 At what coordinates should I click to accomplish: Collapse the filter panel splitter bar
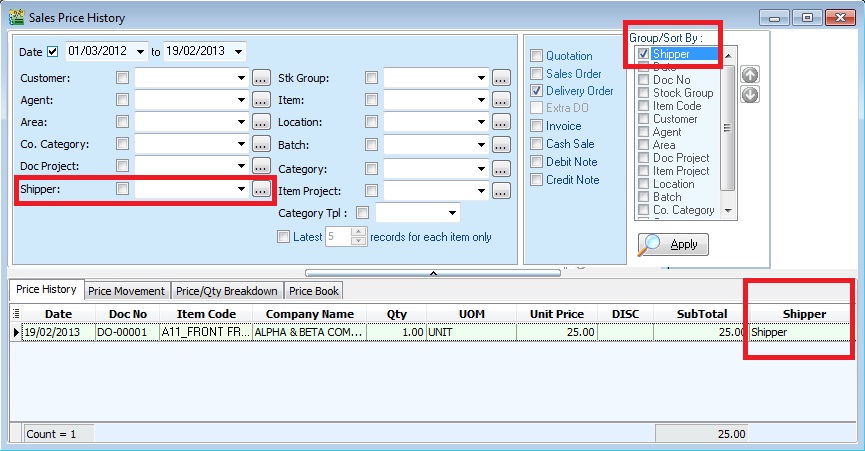click(433, 272)
